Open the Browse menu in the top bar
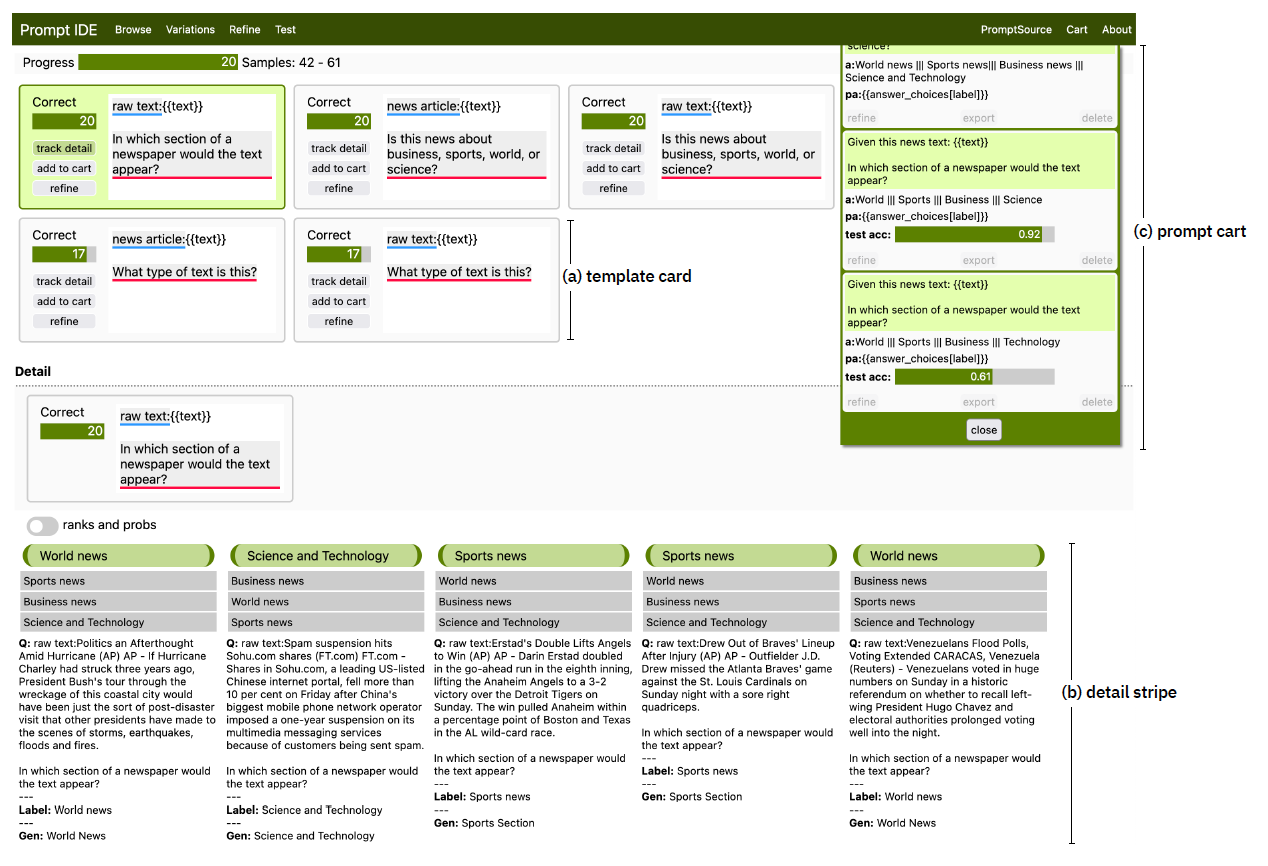The height and width of the screenshot is (866, 1268). click(133, 29)
